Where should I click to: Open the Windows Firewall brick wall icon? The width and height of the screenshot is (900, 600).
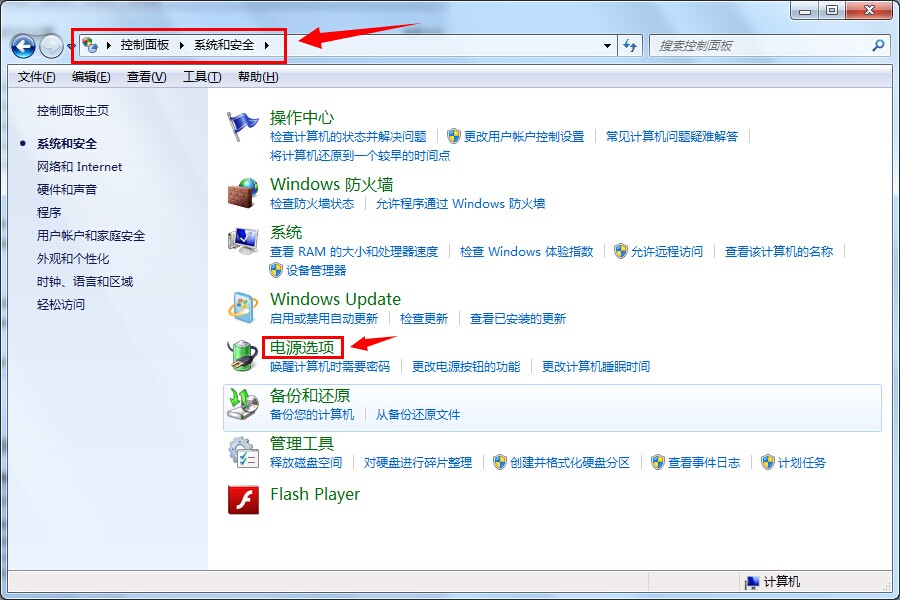point(243,192)
